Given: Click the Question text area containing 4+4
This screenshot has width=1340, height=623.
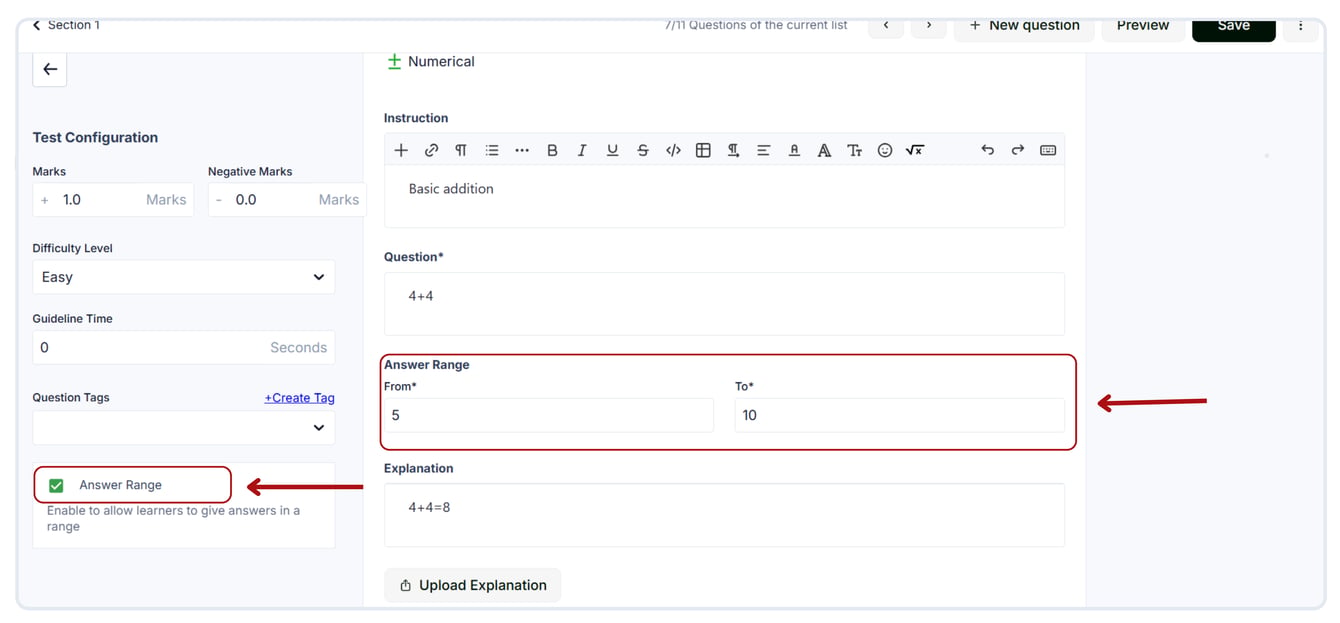Looking at the screenshot, I should point(724,304).
